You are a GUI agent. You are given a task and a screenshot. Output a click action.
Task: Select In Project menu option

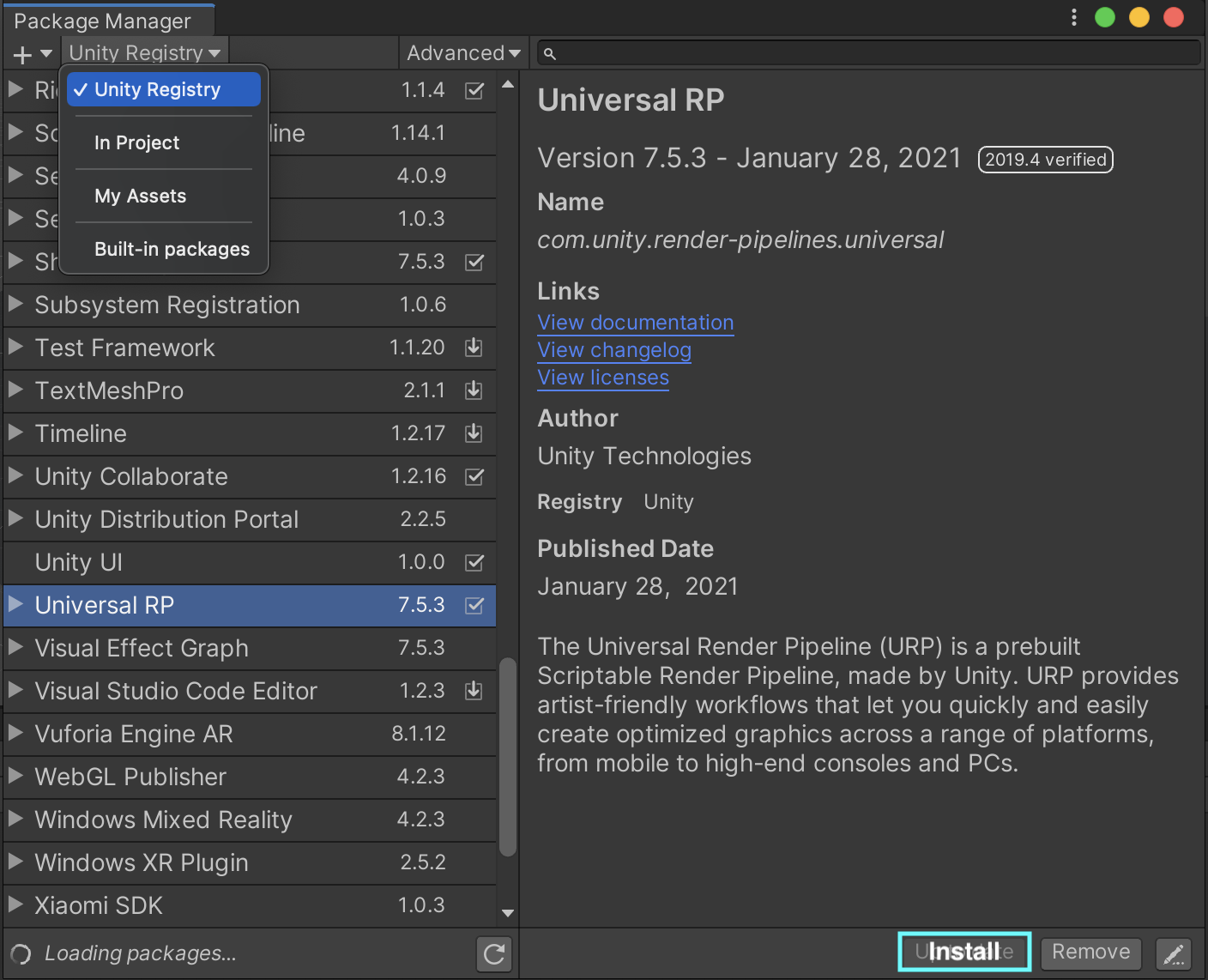click(x=164, y=142)
